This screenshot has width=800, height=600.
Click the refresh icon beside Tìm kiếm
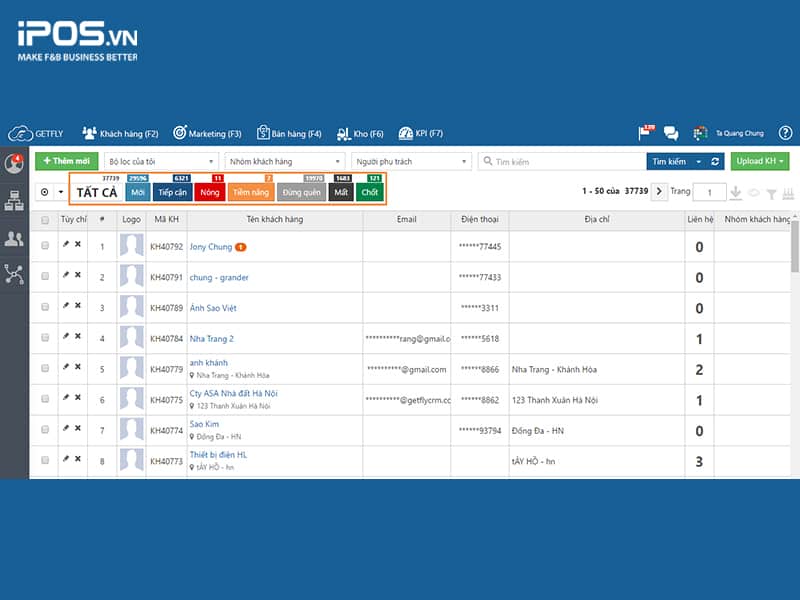point(715,161)
